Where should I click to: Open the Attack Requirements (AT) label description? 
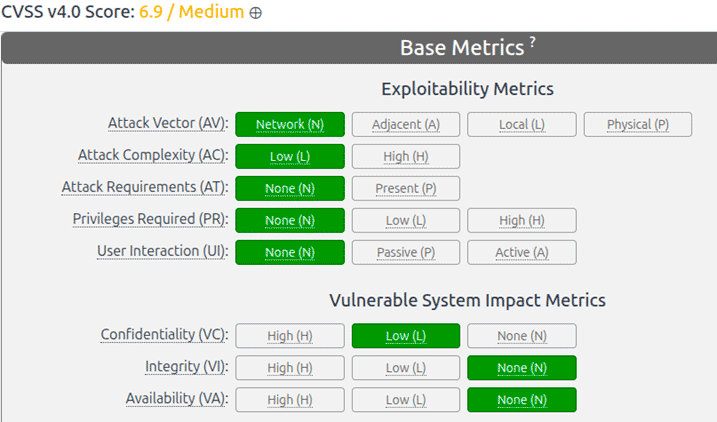(145, 187)
